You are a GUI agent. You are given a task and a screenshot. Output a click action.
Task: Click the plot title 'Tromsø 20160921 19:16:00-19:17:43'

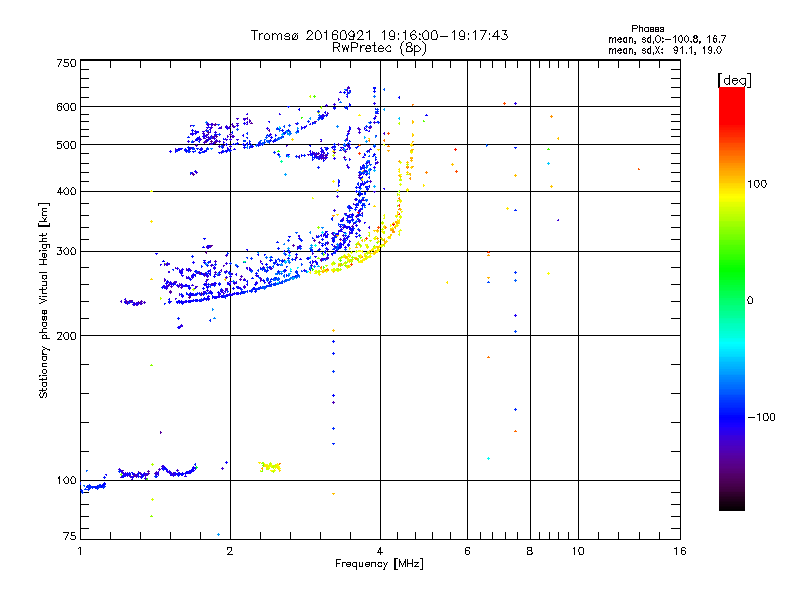click(x=379, y=35)
